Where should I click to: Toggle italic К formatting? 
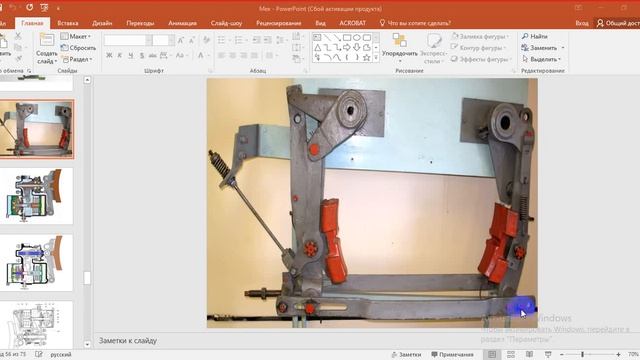(120, 55)
